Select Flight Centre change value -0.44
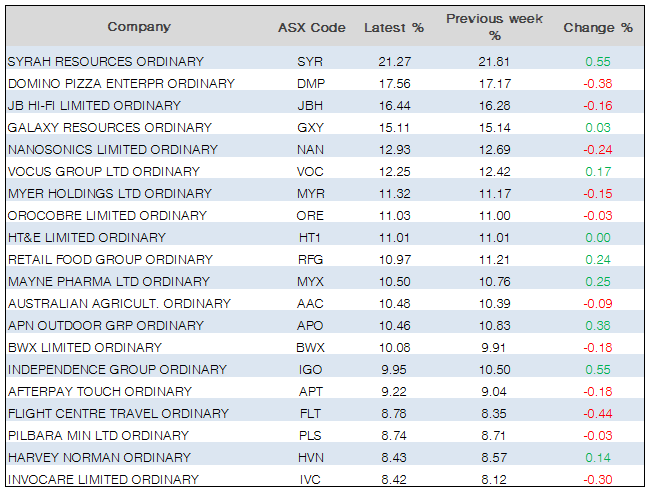 click(x=598, y=414)
